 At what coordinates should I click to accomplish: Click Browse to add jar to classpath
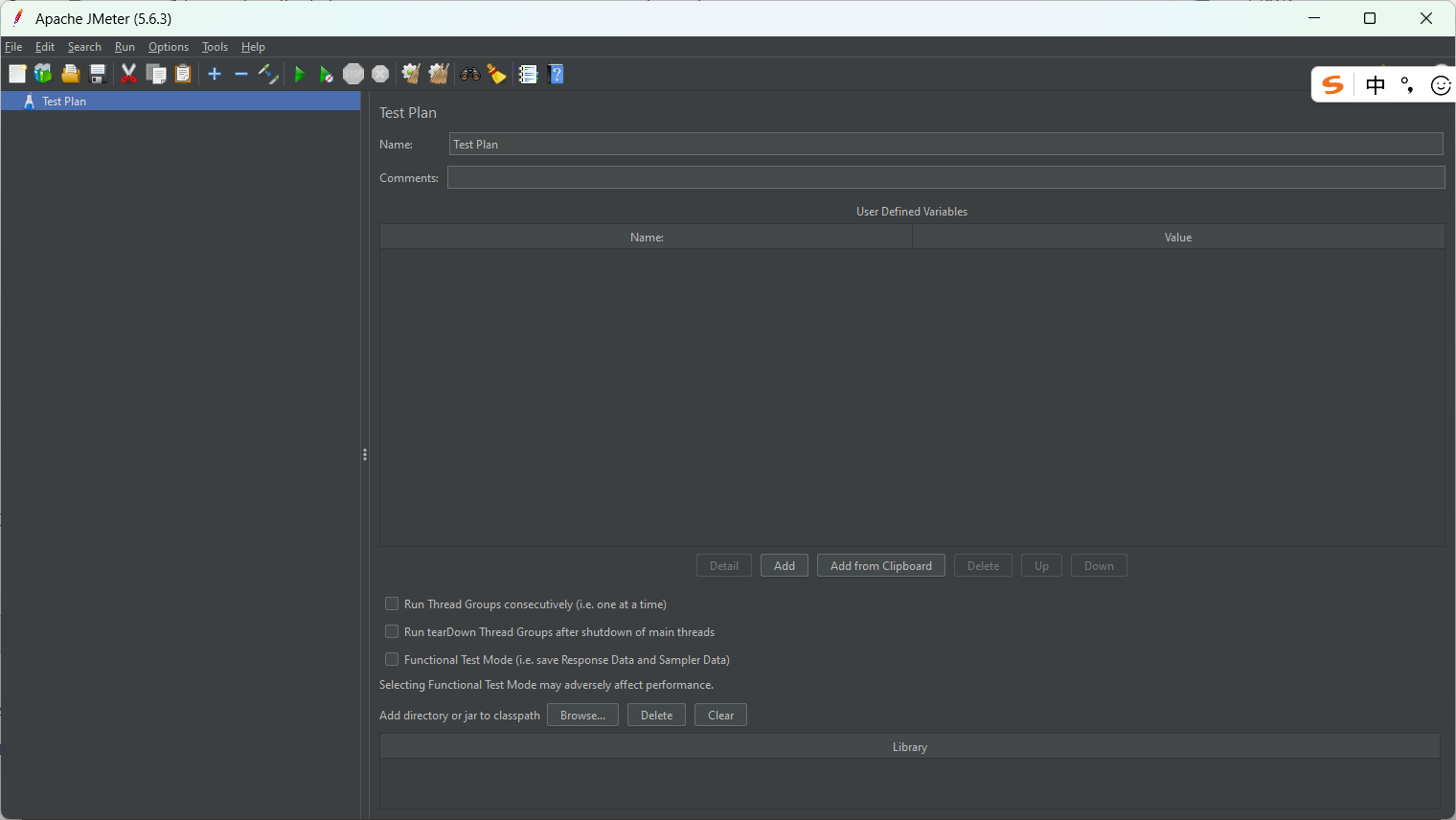pos(582,715)
